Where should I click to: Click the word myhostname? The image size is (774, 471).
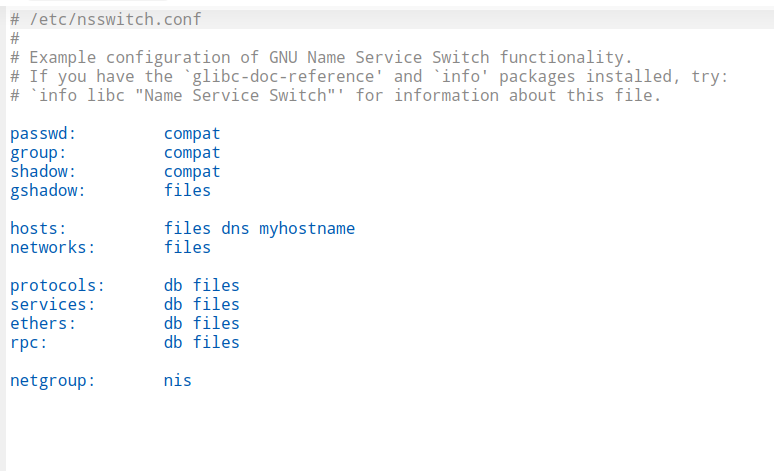tap(307, 229)
